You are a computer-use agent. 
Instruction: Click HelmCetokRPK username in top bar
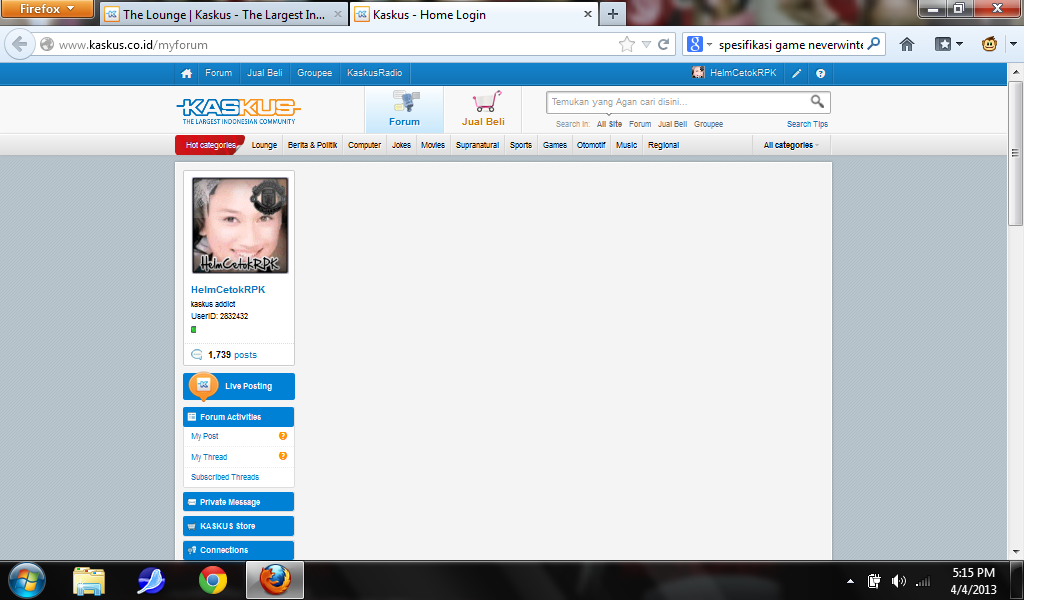coord(743,73)
